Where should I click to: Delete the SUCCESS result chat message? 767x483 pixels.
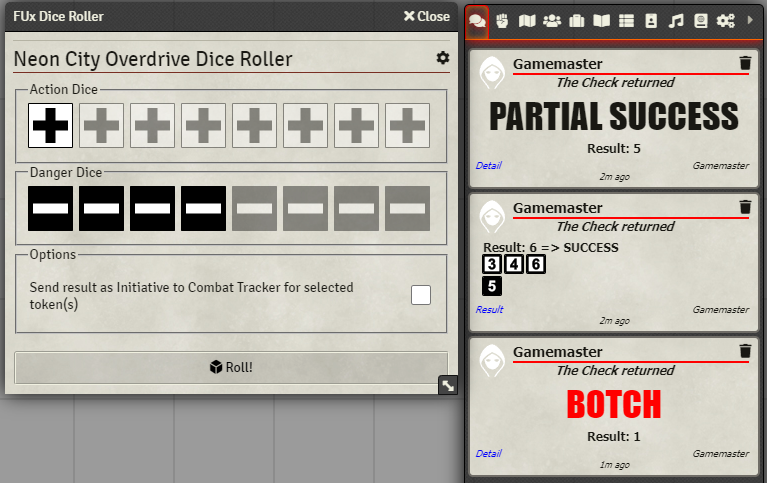pyautogui.click(x=745, y=207)
